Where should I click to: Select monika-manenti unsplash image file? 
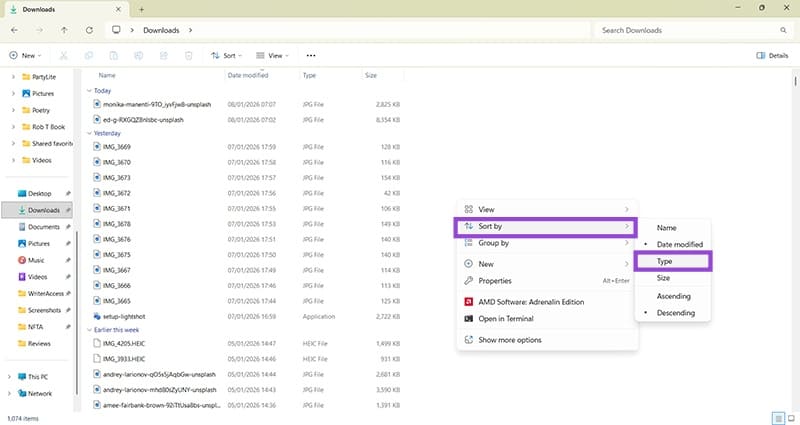tap(157, 104)
